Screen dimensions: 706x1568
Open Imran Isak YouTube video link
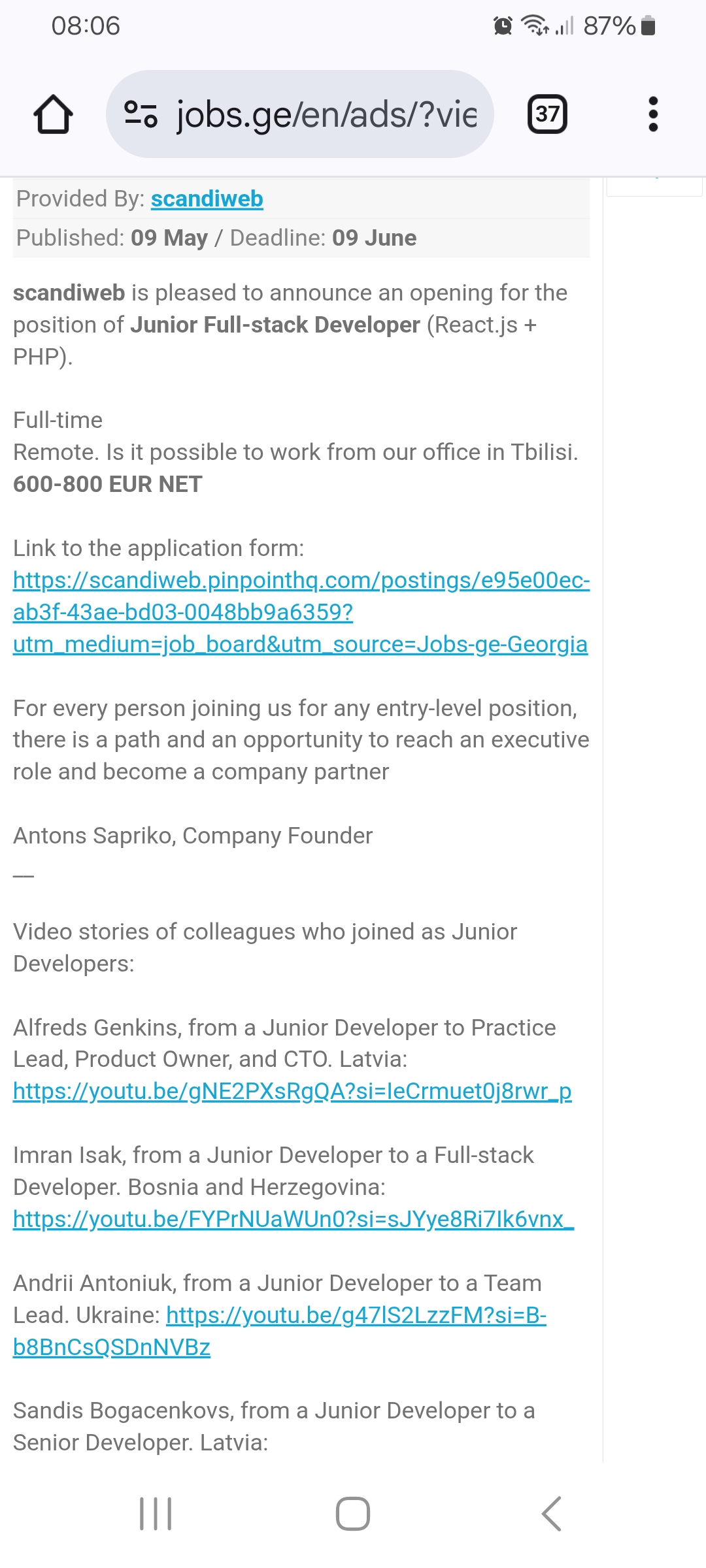[294, 1218]
